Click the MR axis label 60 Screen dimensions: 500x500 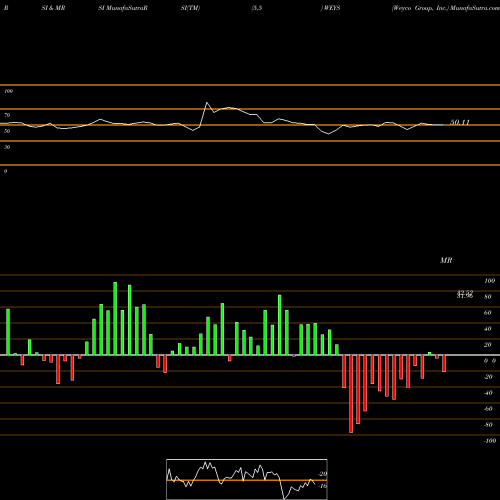click(x=488, y=313)
